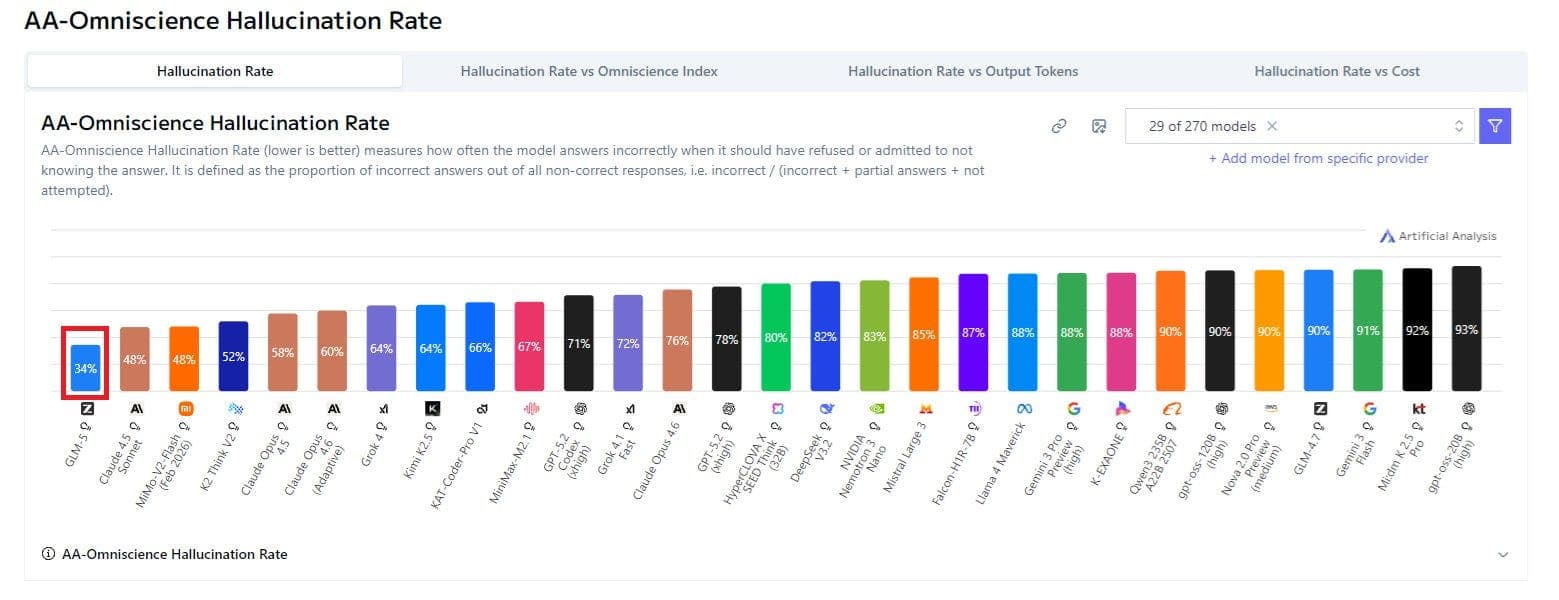The height and width of the screenshot is (600, 1559).
Task: Open the Hallucination Rate vs Output Tokens tab
Action: (x=963, y=71)
